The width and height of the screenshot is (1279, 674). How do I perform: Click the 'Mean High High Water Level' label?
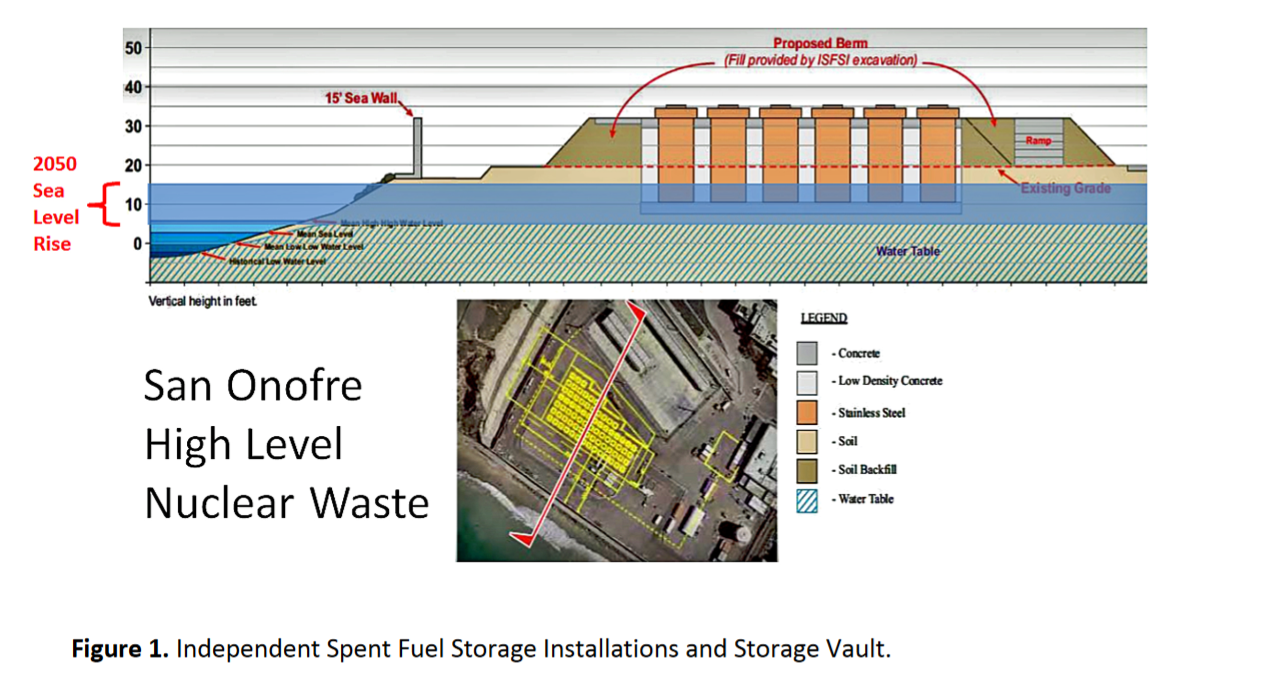[x=392, y=223]
